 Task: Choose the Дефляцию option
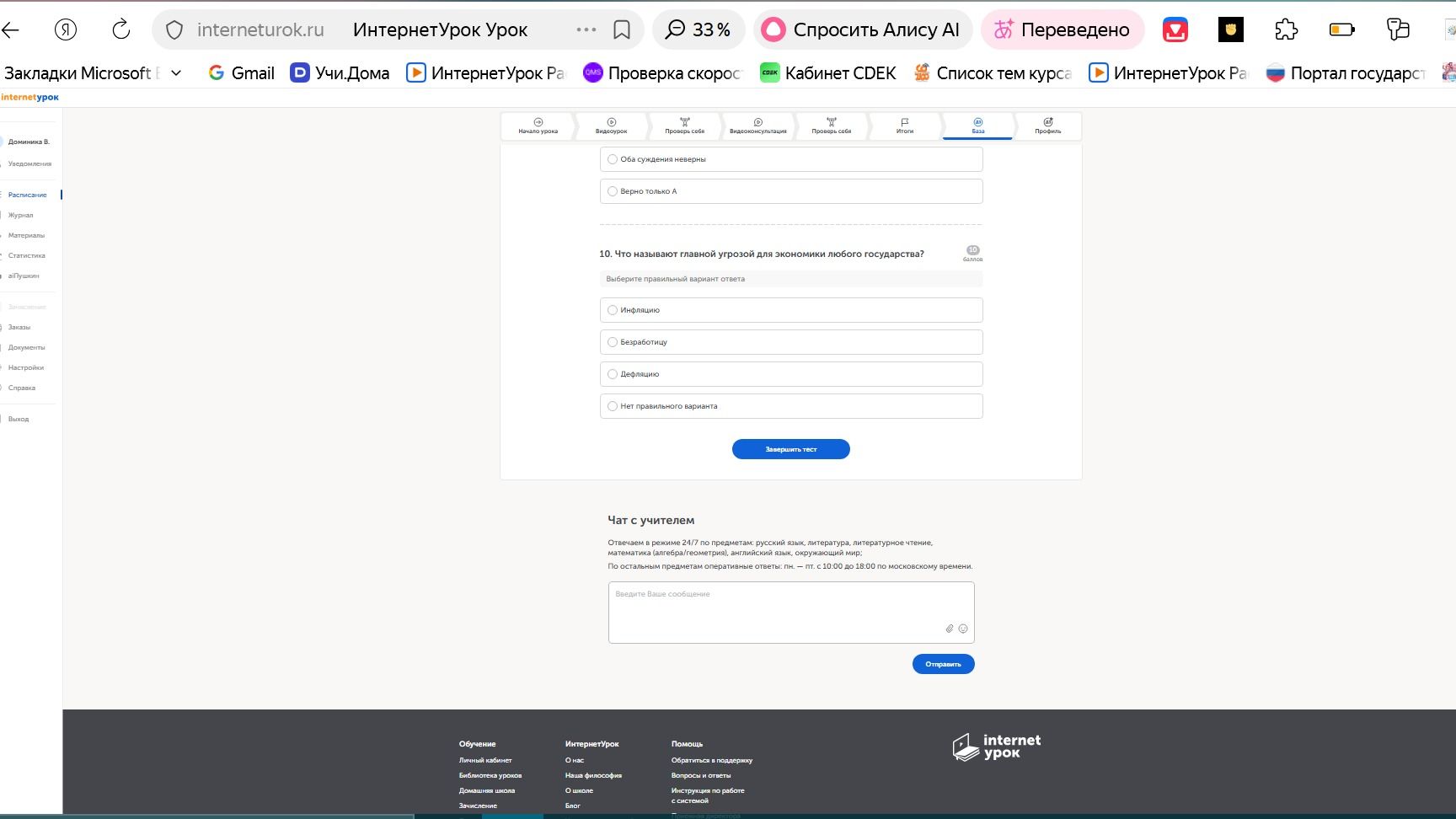click(x=791, y=374)
